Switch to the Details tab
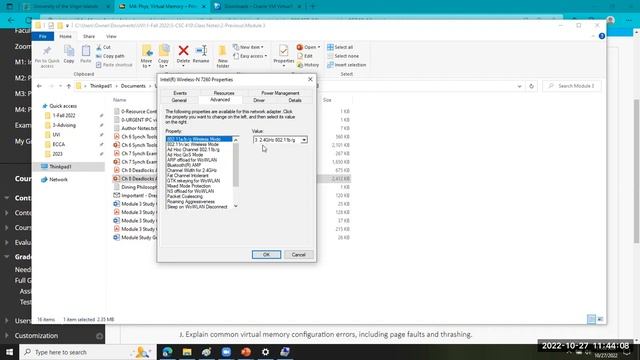The height and width of the screenshot is (360, 640). 295,100
